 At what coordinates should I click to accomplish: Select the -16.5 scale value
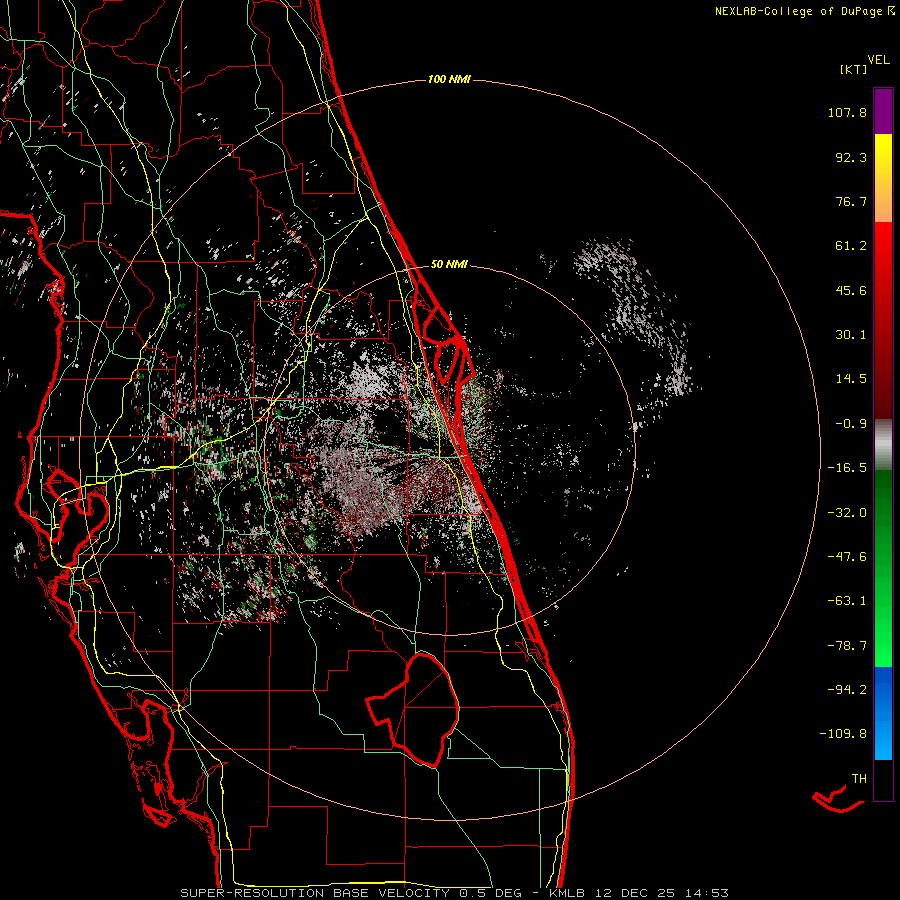click(x=847, y=468)
